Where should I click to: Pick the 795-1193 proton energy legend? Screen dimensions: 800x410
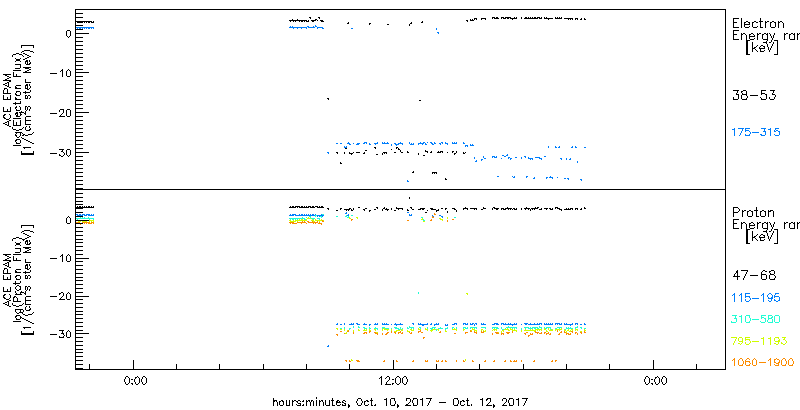tap(760, 341)
